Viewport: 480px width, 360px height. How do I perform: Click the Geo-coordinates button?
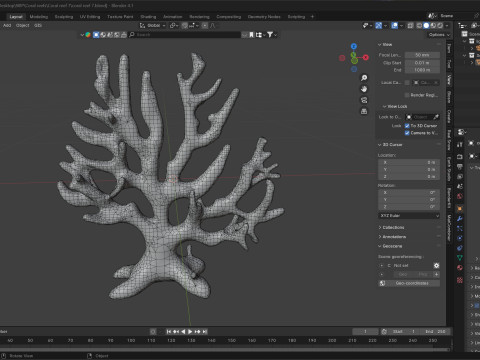click(409, 283)
